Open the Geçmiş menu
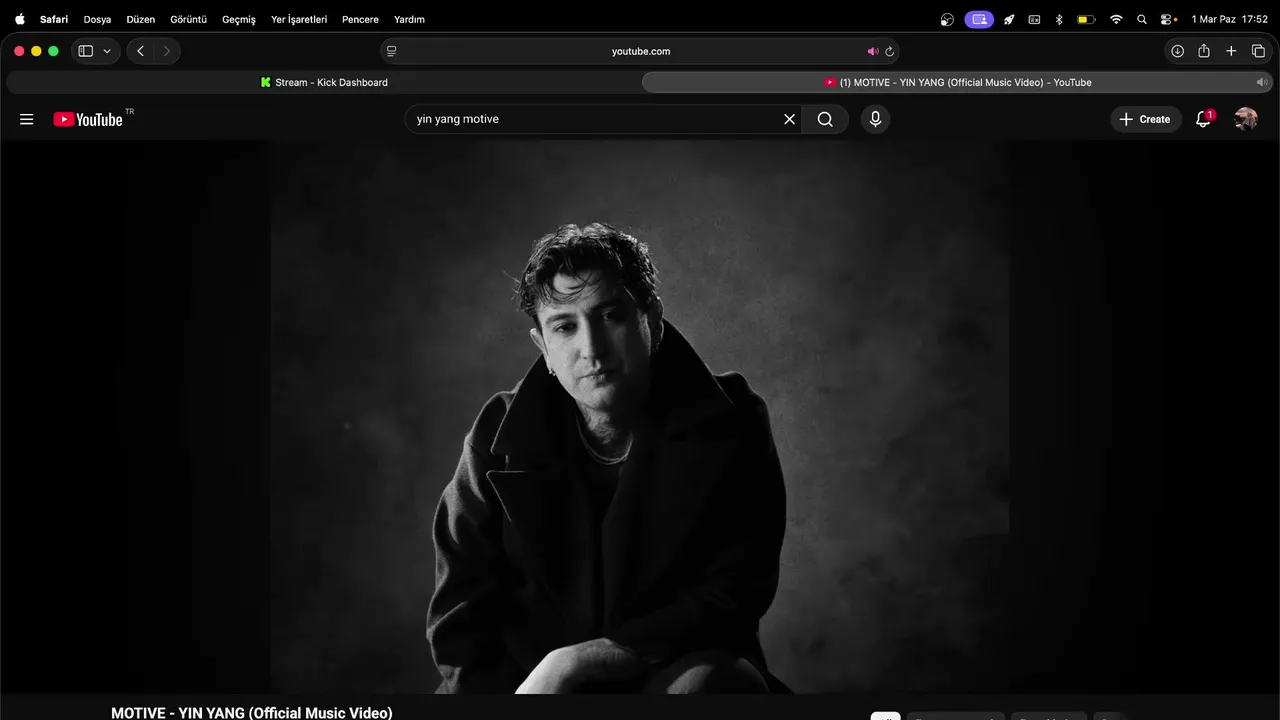This screenshot has height=720, width=1280. tap(239, 19)
